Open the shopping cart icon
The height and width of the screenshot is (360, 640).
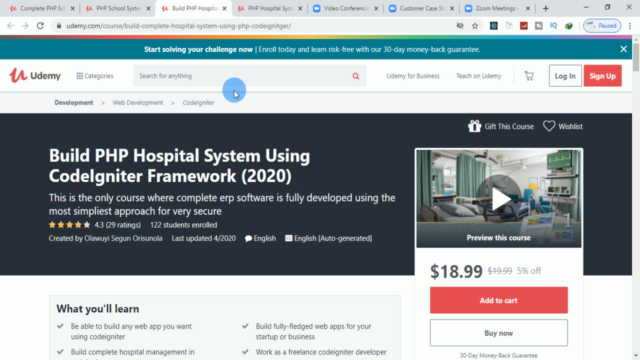pos(529,76)
